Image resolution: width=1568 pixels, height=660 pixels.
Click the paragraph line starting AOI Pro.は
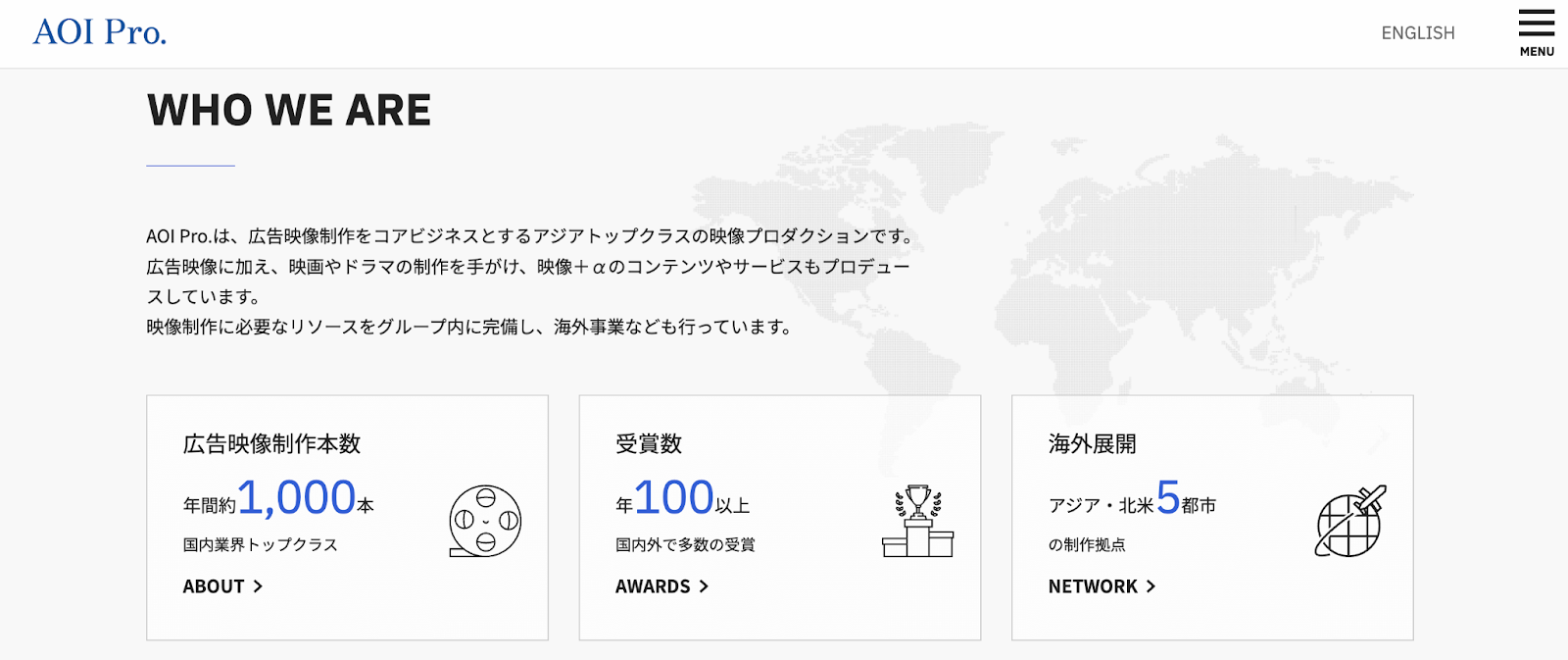[532, 236]
